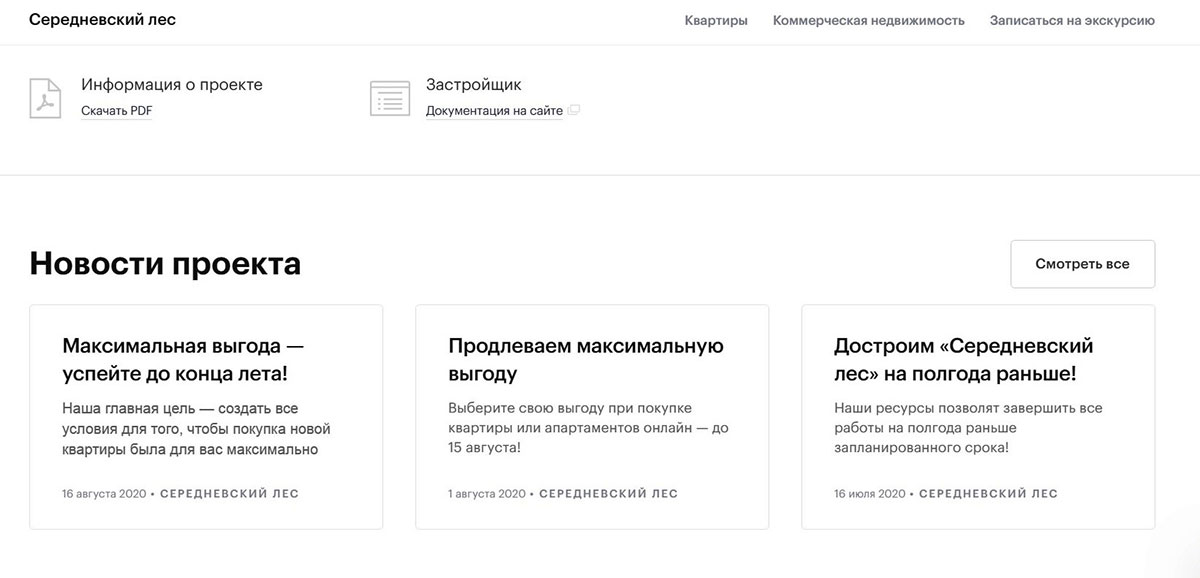
Task: Open the Середневский лес home logo
Action: click(103, 20)
